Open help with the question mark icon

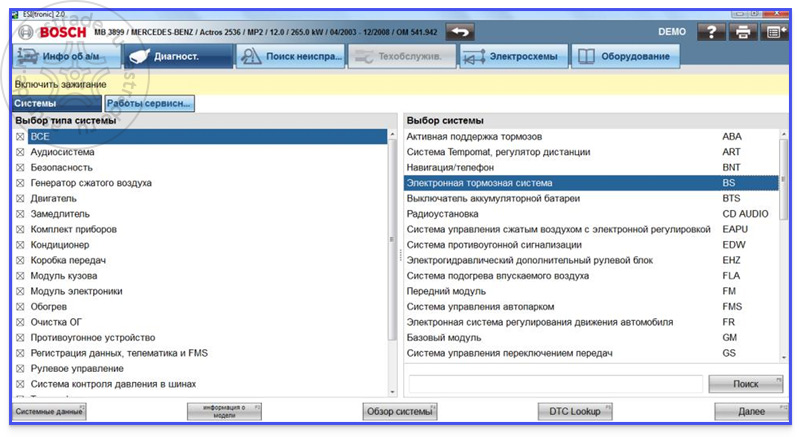(x=711, y=32)
